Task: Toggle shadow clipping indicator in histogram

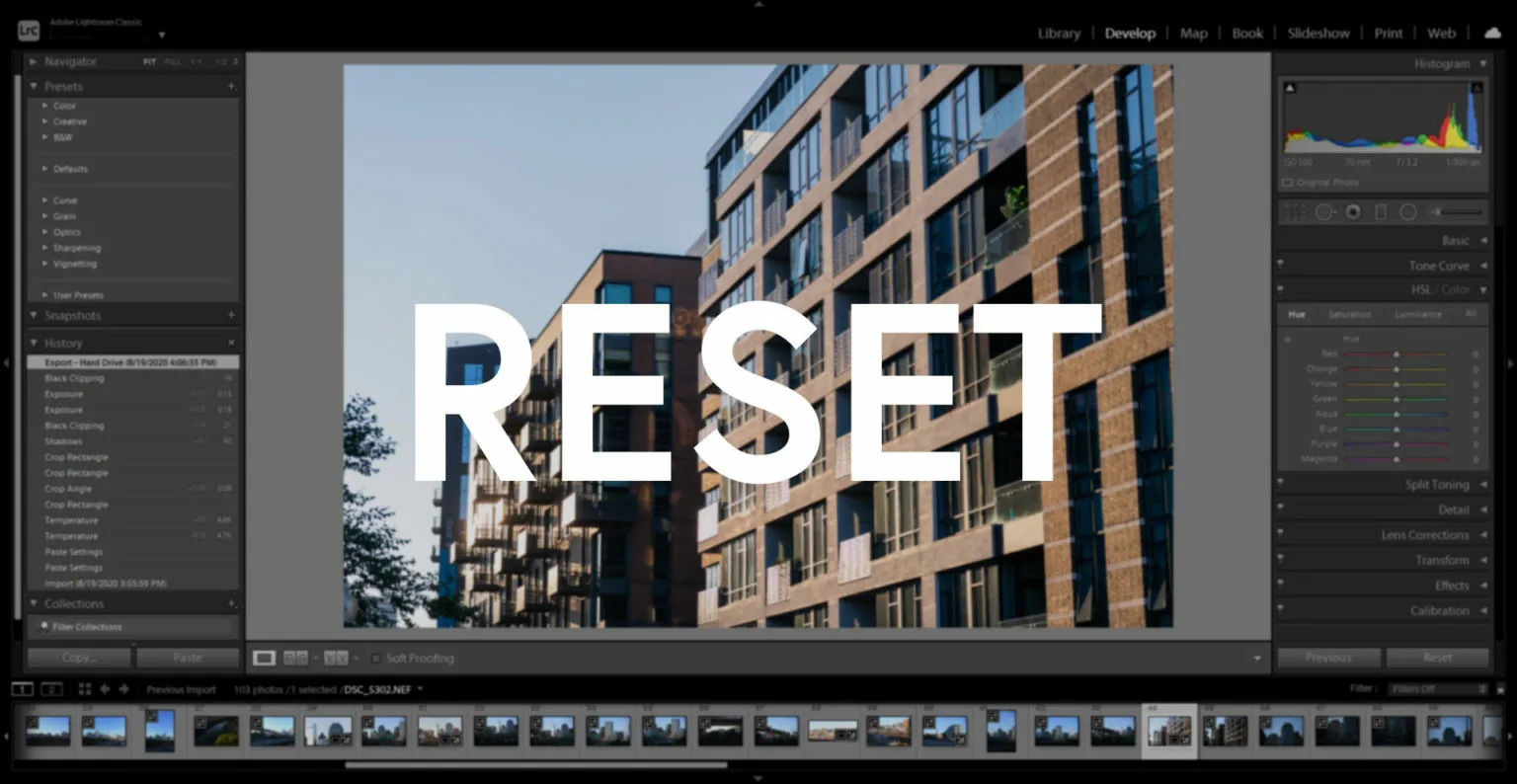Action: 1290,89
